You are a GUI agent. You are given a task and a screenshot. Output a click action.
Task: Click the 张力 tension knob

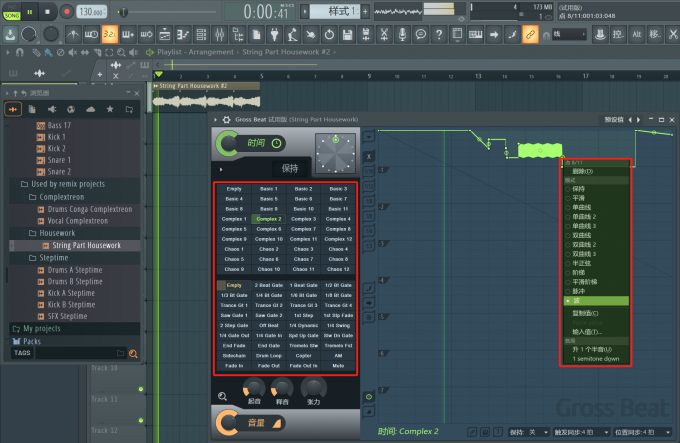point(314,388)
